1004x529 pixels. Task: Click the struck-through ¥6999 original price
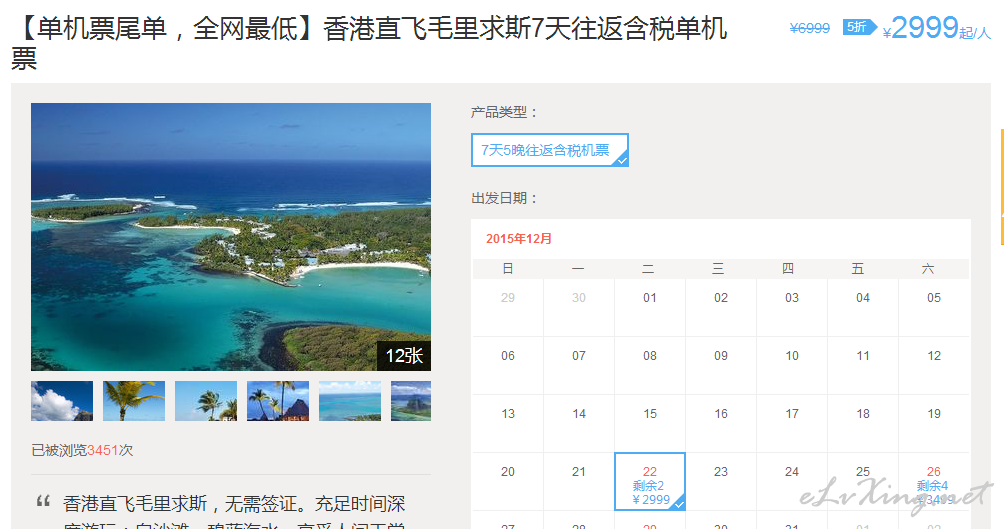pos(810,28)
